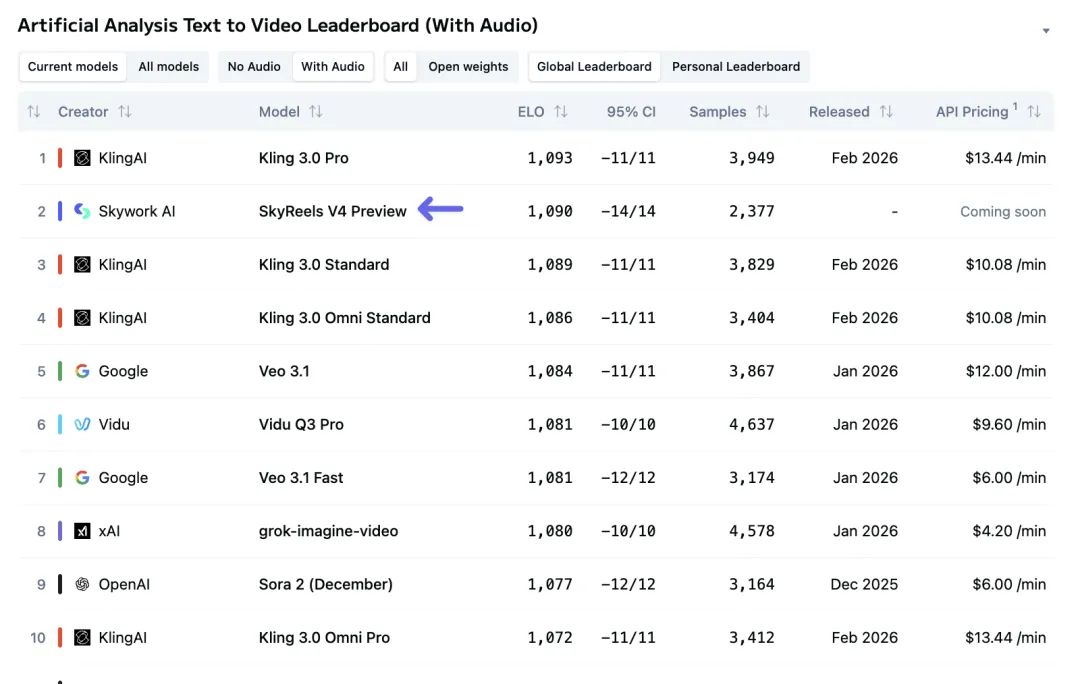Click KlingAI logo in Kling 3.0 Pro row
Viewport: 1080px width, 684px height.
[82, 158]
